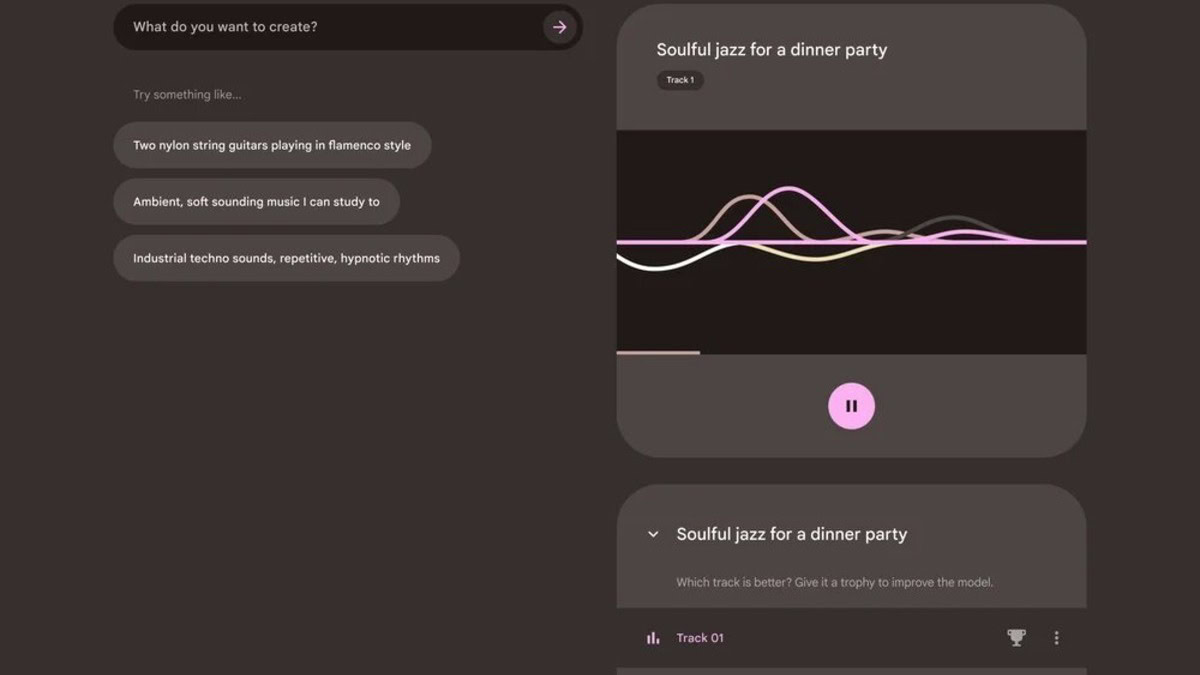Pause the playing jazz track
This screenshot has height=675, width=1200.
[851, 406]
